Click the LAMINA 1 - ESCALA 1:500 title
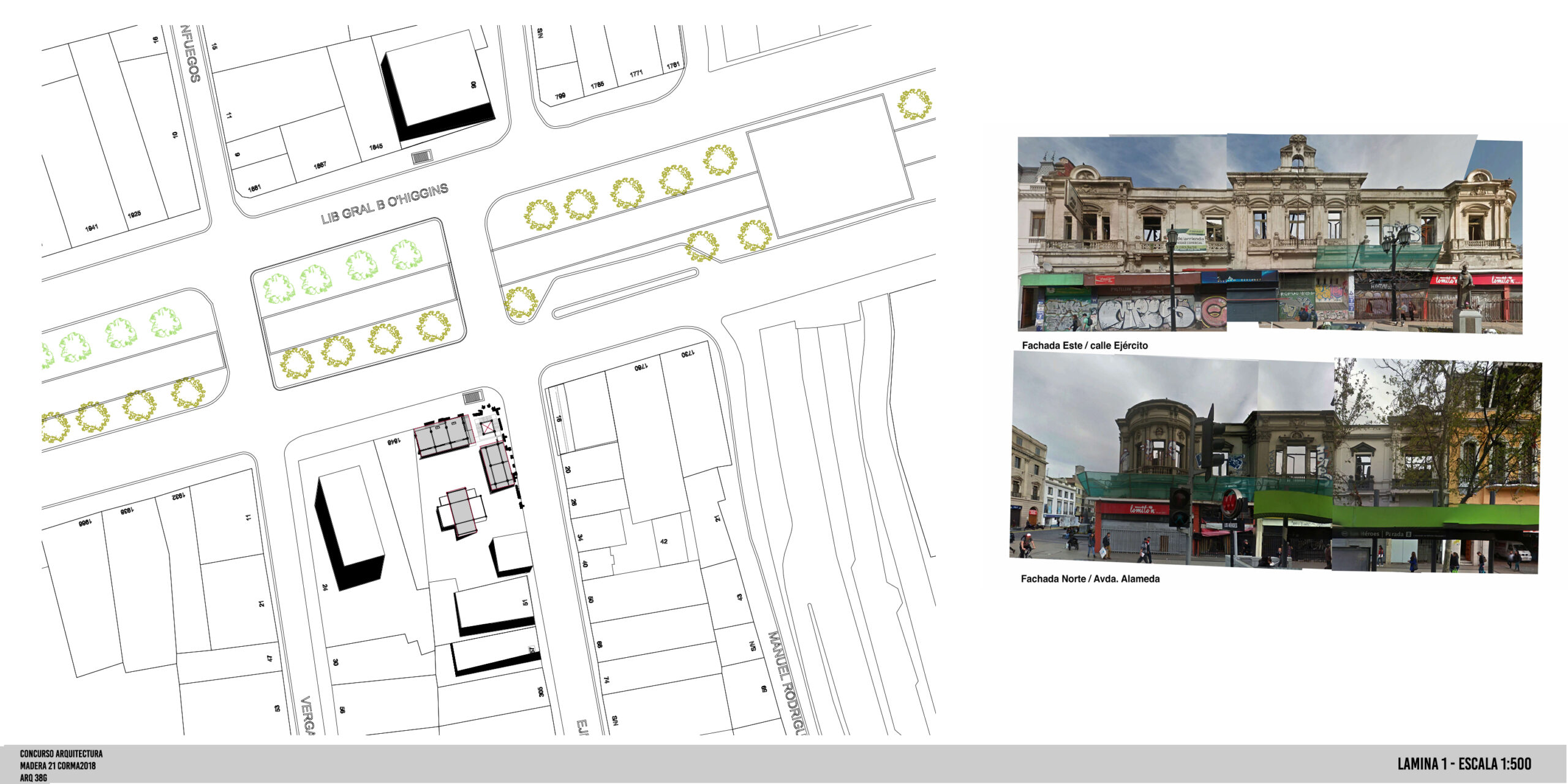Viewport: 1568px width, 784px height. tap(1464, 764)
